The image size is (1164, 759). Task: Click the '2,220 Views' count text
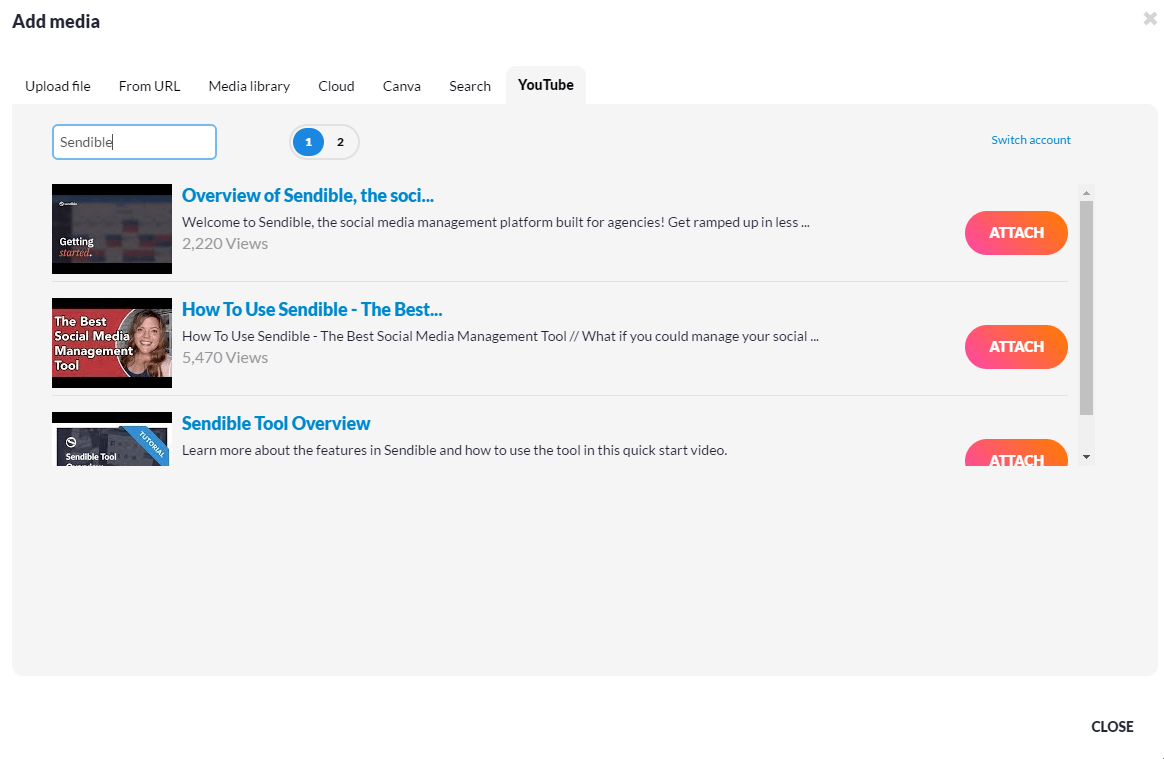click(225, 244)
